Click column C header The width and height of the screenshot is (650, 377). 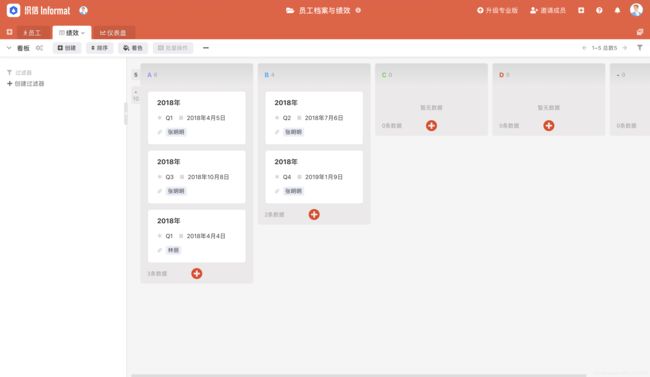[431, 75]
